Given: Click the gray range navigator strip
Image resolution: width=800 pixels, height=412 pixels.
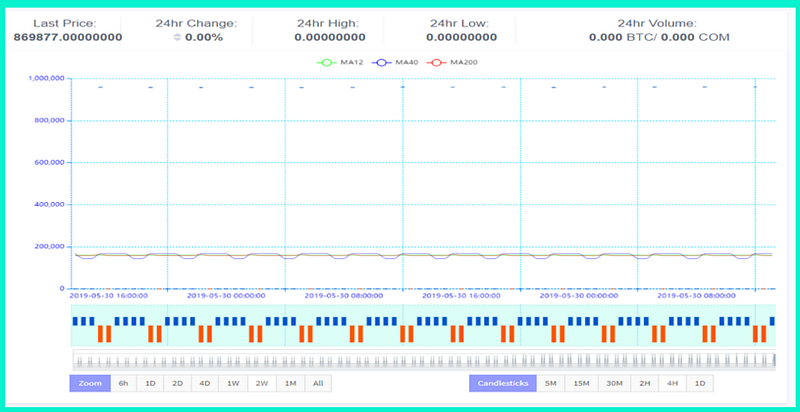Looking at the screenshot, I should [424, 360].
